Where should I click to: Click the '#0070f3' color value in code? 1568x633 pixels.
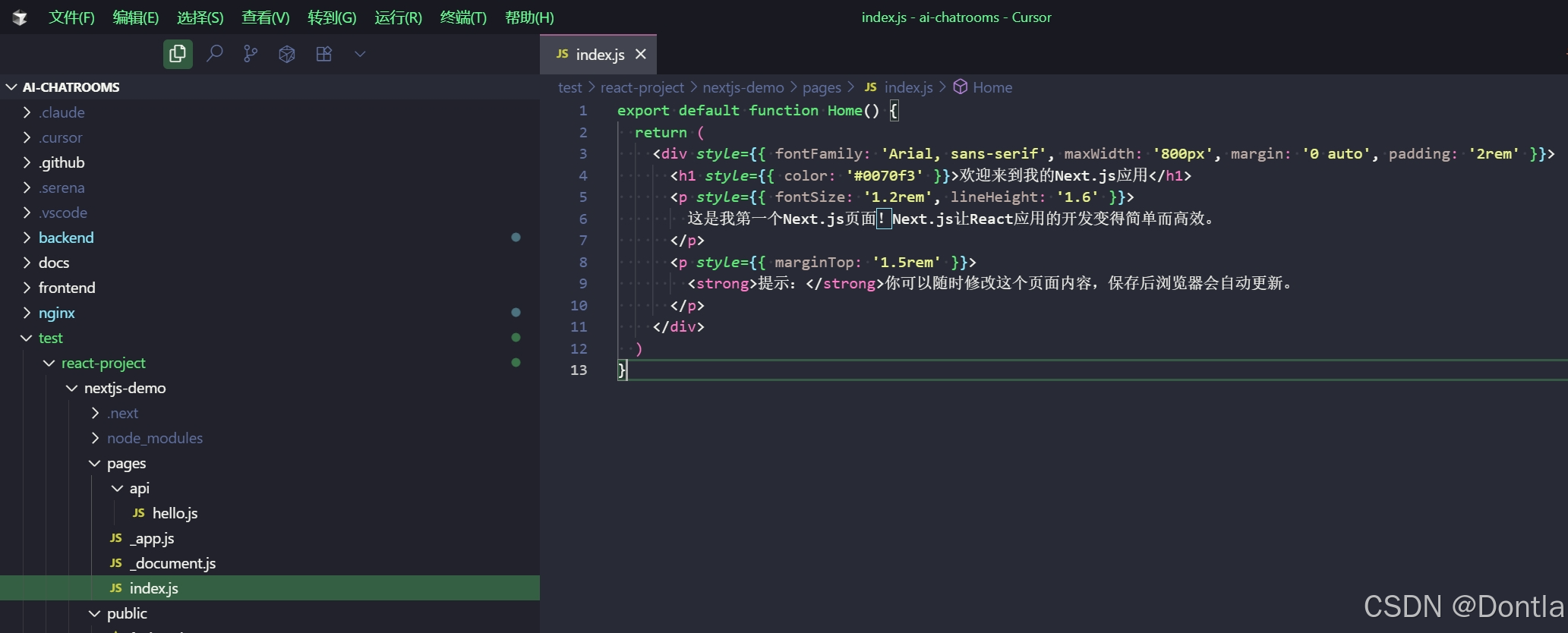885,175
